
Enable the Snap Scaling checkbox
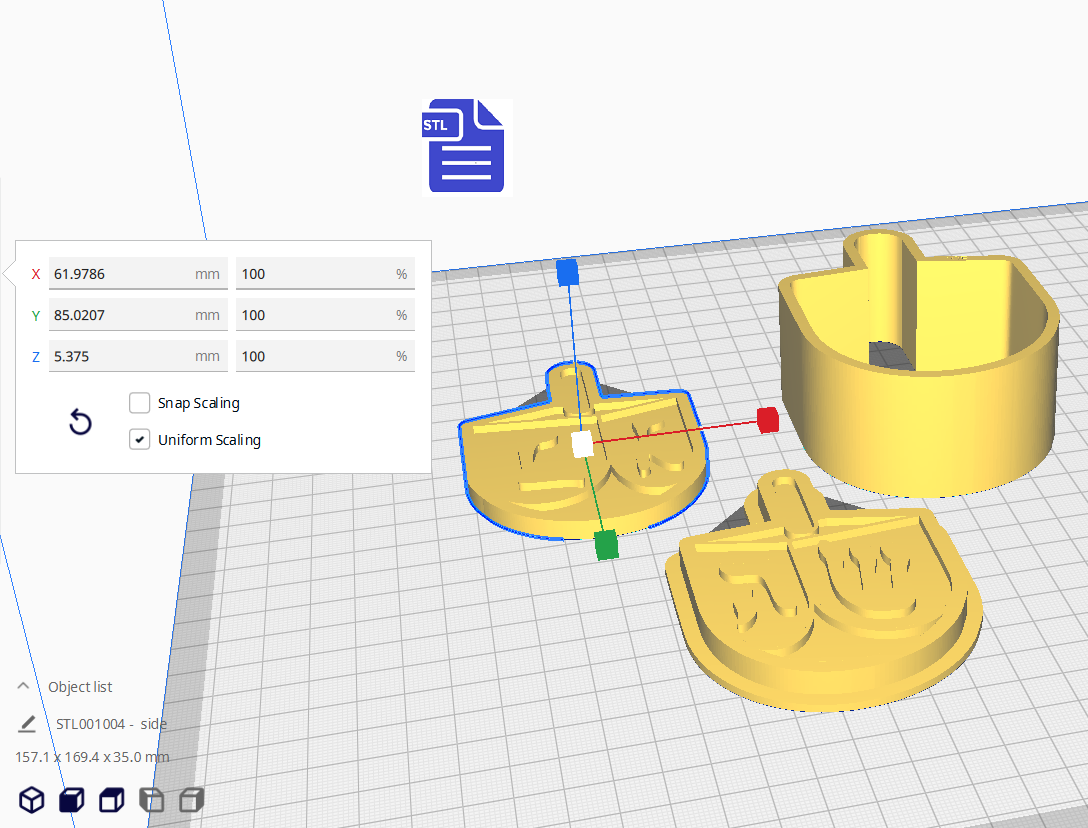click(x=140, y=403)
